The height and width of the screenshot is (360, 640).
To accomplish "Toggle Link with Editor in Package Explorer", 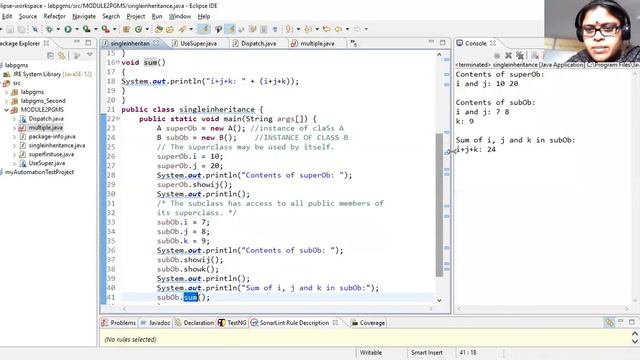I will (62, 55).
